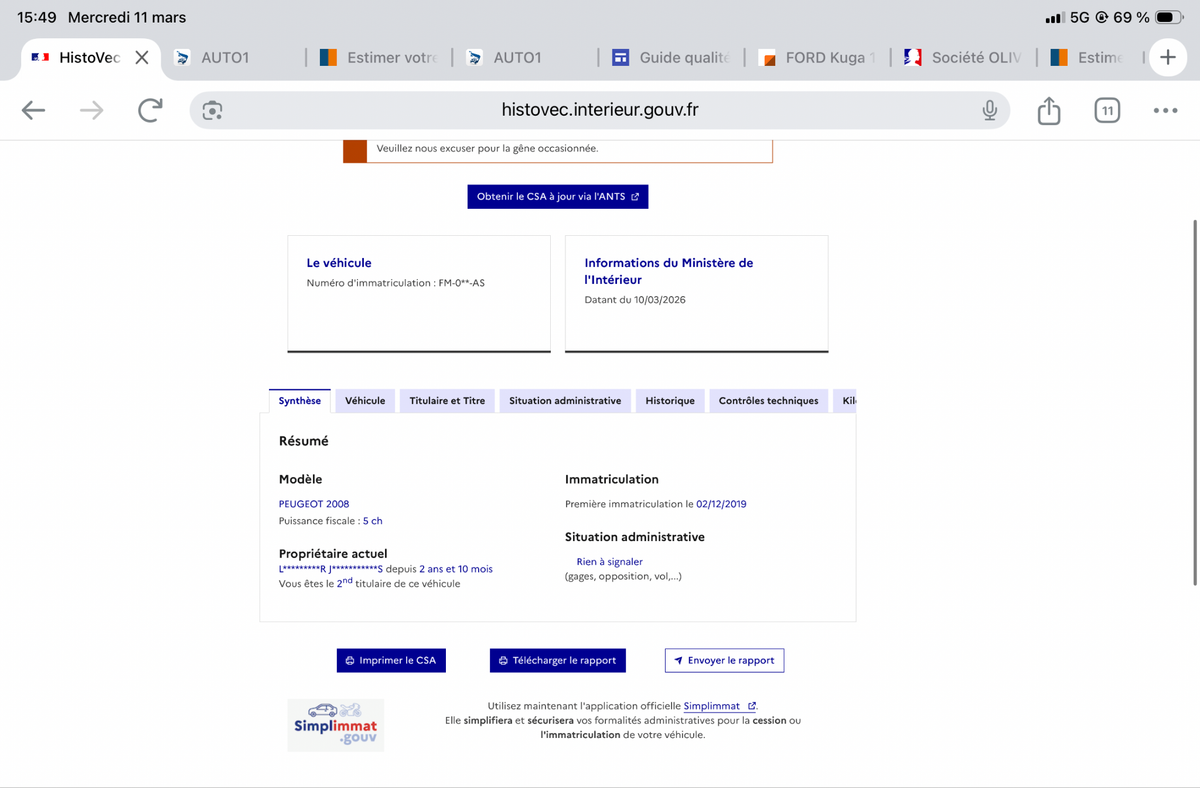
Task: Click the Simplimmat.gouv logo image
Action: point(336,725)
